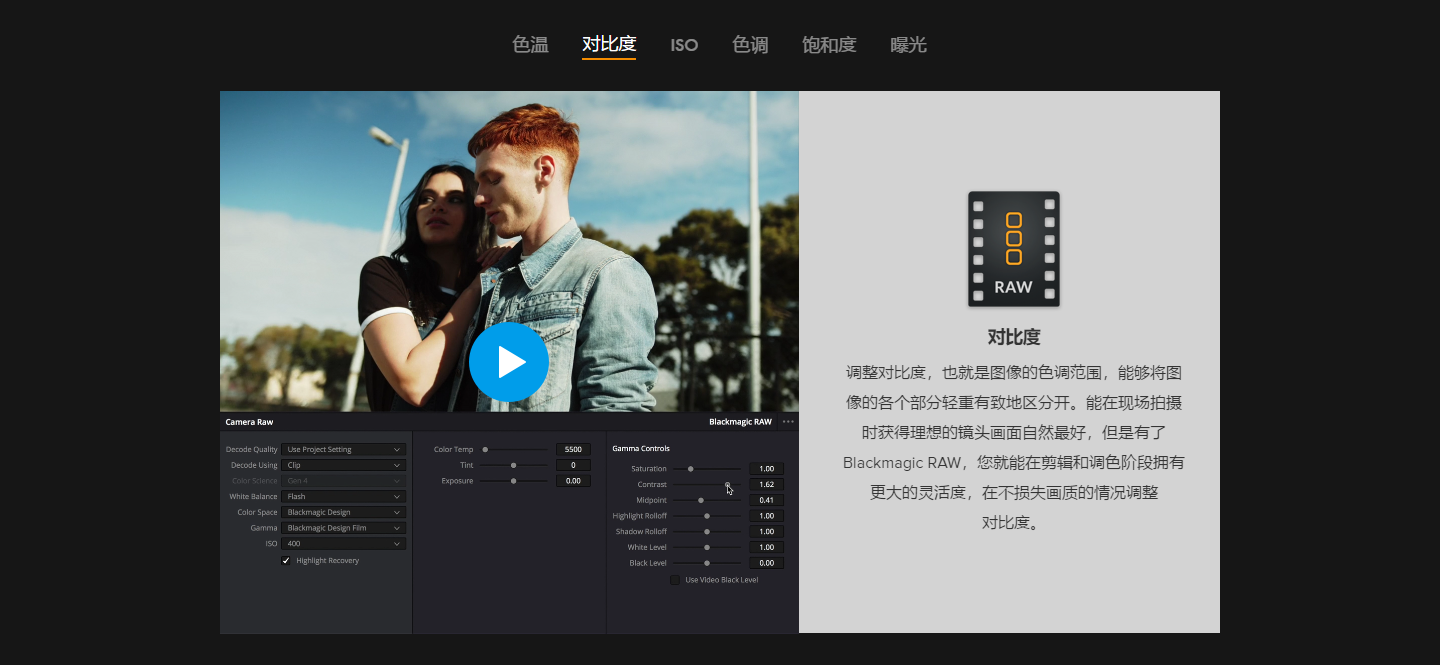Image resolution: width=1440 pixels, height=665 pixels.
Task: Go to the 饱和度 tab
Action: point(829,45)
